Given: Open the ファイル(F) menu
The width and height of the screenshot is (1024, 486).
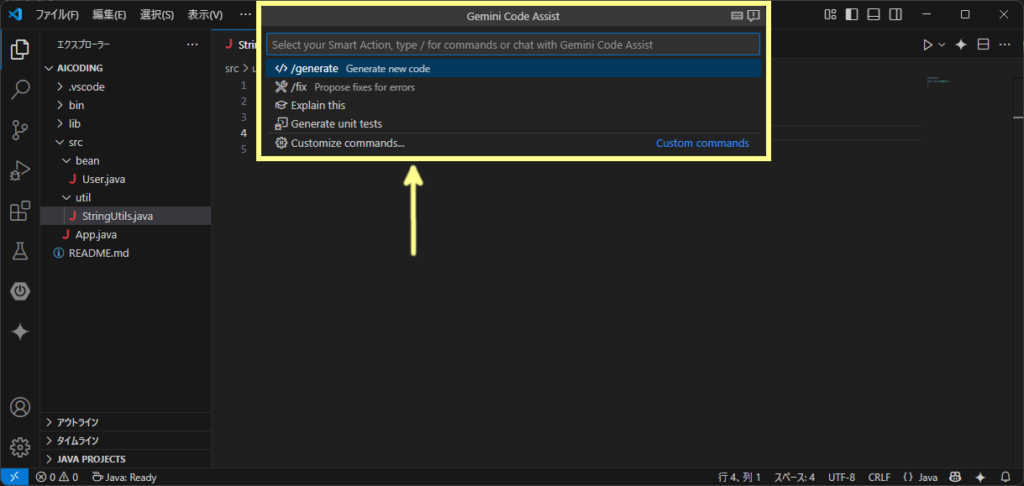Looking at the screenshot, I should pos(57,14).
